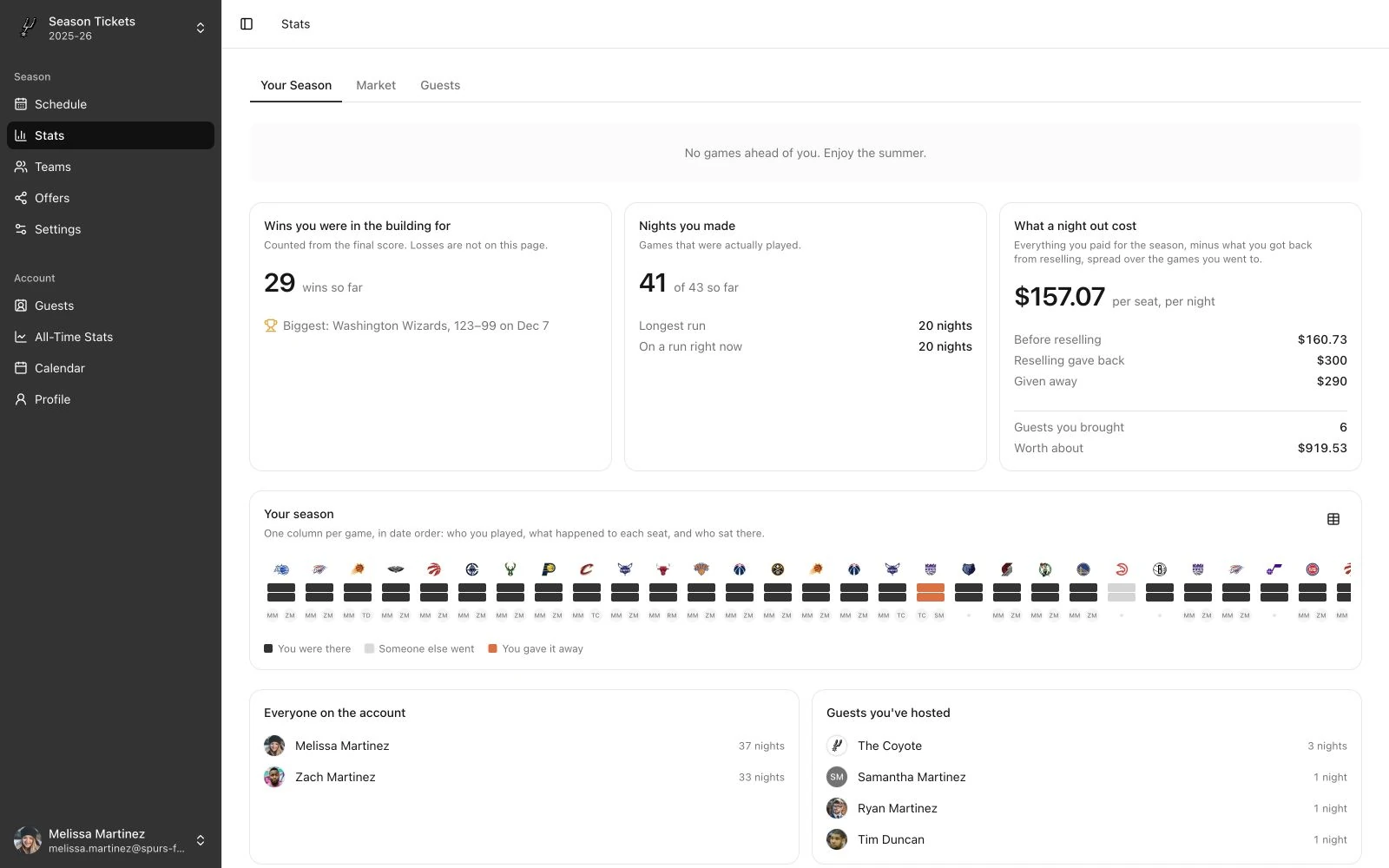Open Melissa Martinez account menu
The height and width of the screenshot is (868, 1389).
coord(110,840)
